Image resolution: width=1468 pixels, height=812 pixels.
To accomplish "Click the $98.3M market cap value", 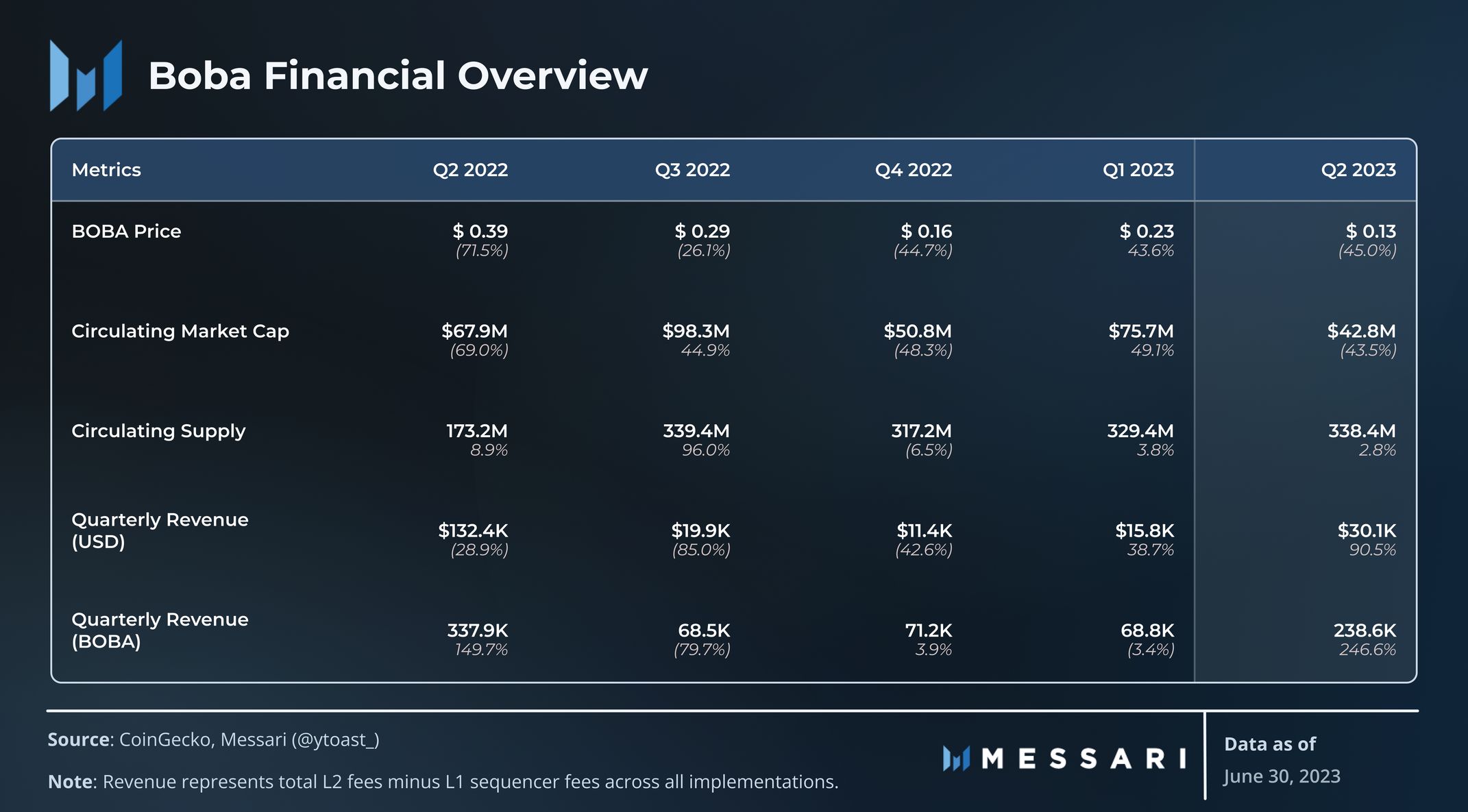I will point(696,332).
